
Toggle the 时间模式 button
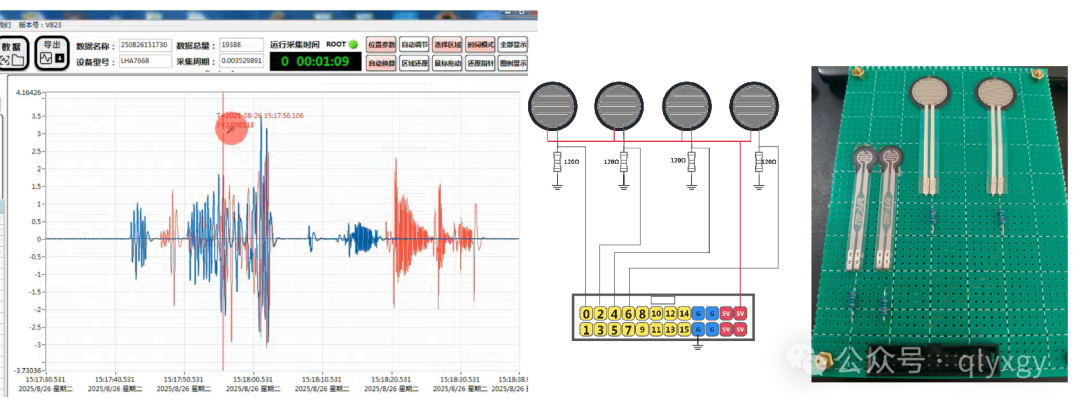pos(480,45)
